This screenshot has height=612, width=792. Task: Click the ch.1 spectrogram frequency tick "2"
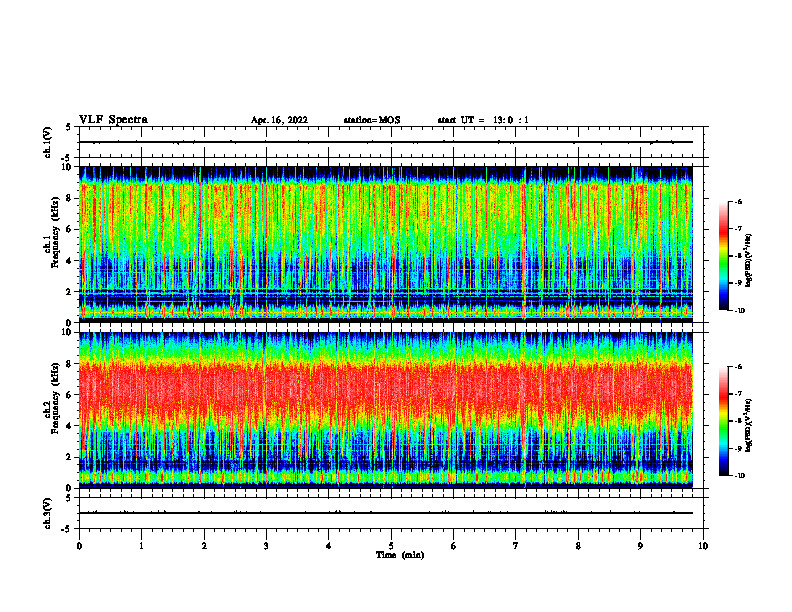click(69, 291)
